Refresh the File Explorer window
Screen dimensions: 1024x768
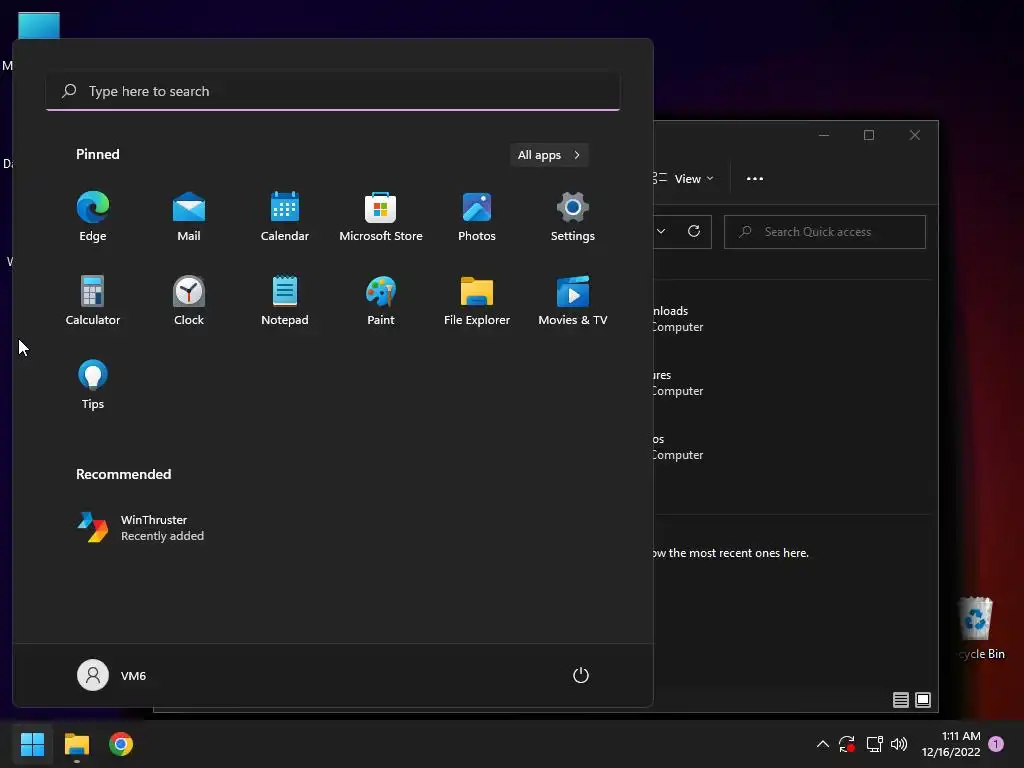[694, 231]
